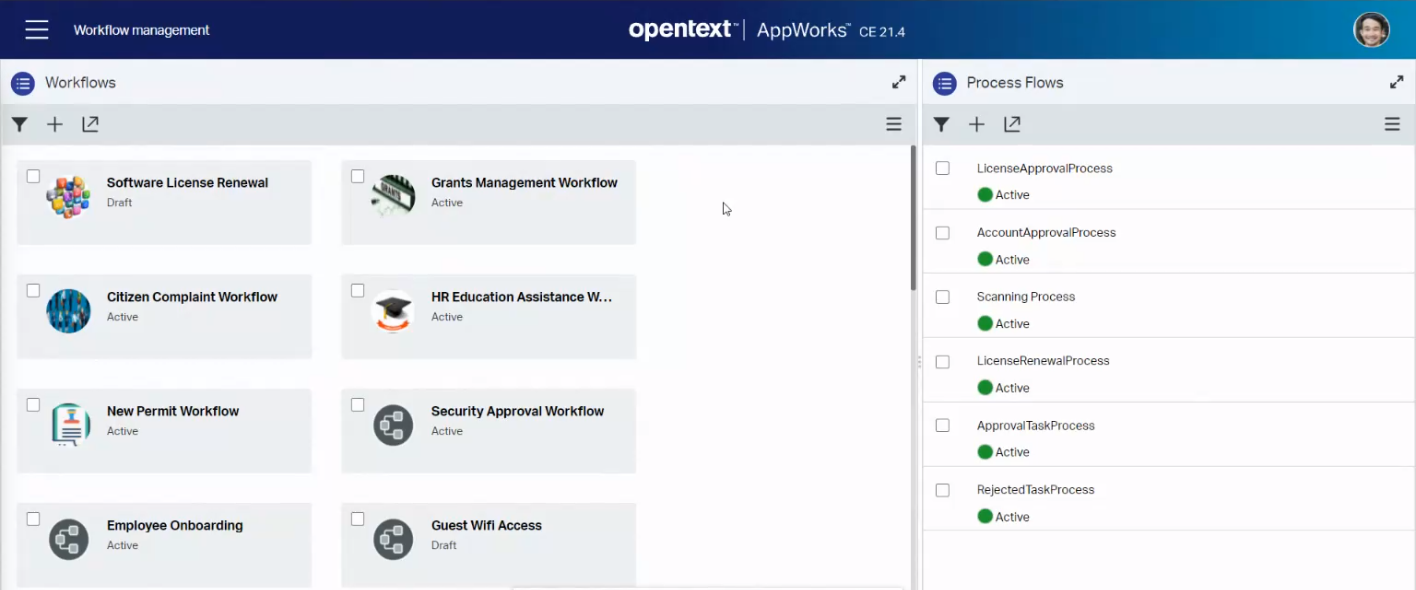Click the user profile avatar
The image size is (1416, 590).
[x=1371, y=30]
